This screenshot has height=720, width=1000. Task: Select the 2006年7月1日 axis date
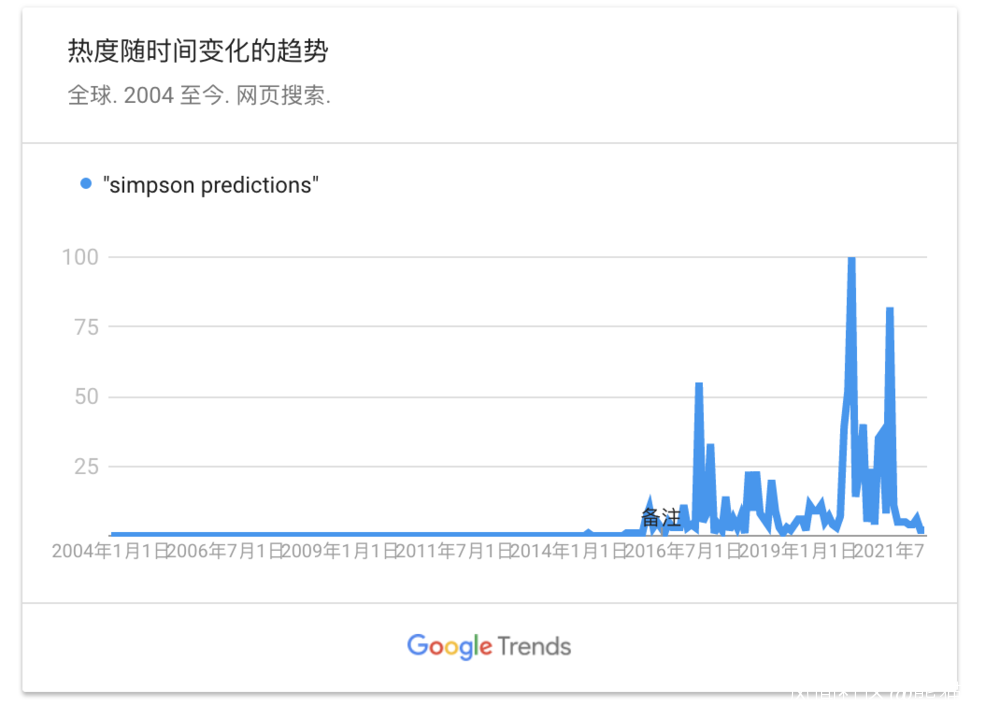click(x=223, y=551)
